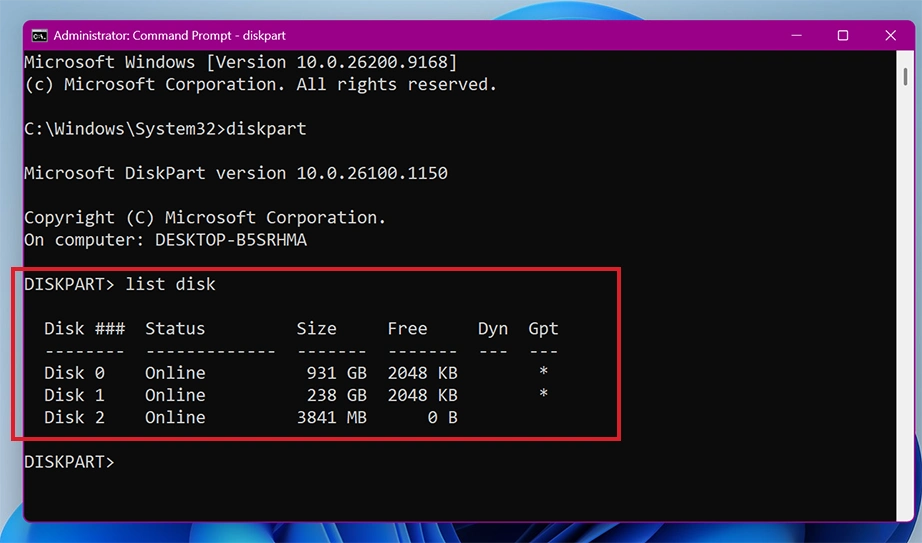Click the 'Free' column header
Viewport: 922px width, 543px height.
coord(407,328)
